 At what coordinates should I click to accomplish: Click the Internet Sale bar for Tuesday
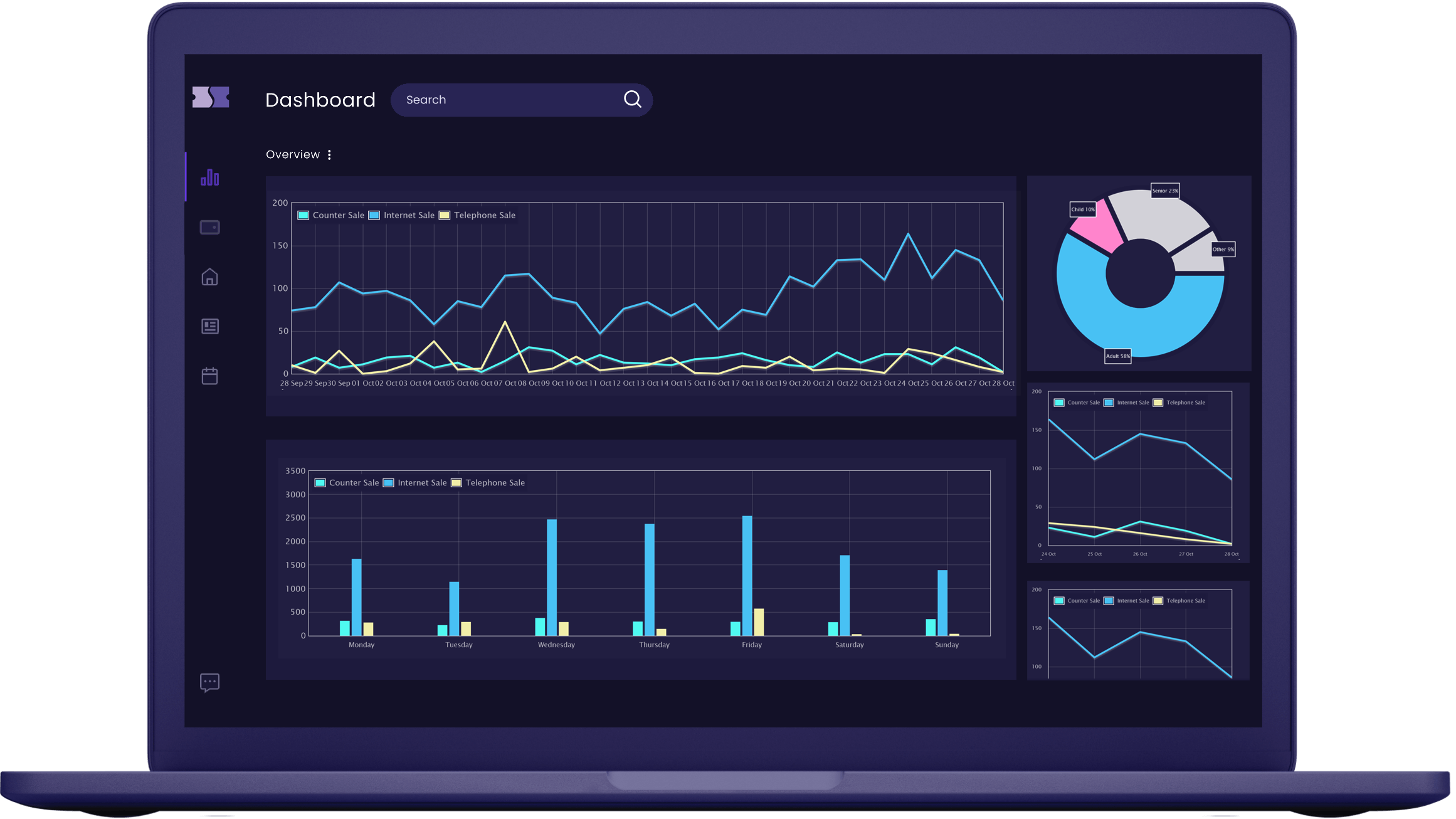coord(454,608)
